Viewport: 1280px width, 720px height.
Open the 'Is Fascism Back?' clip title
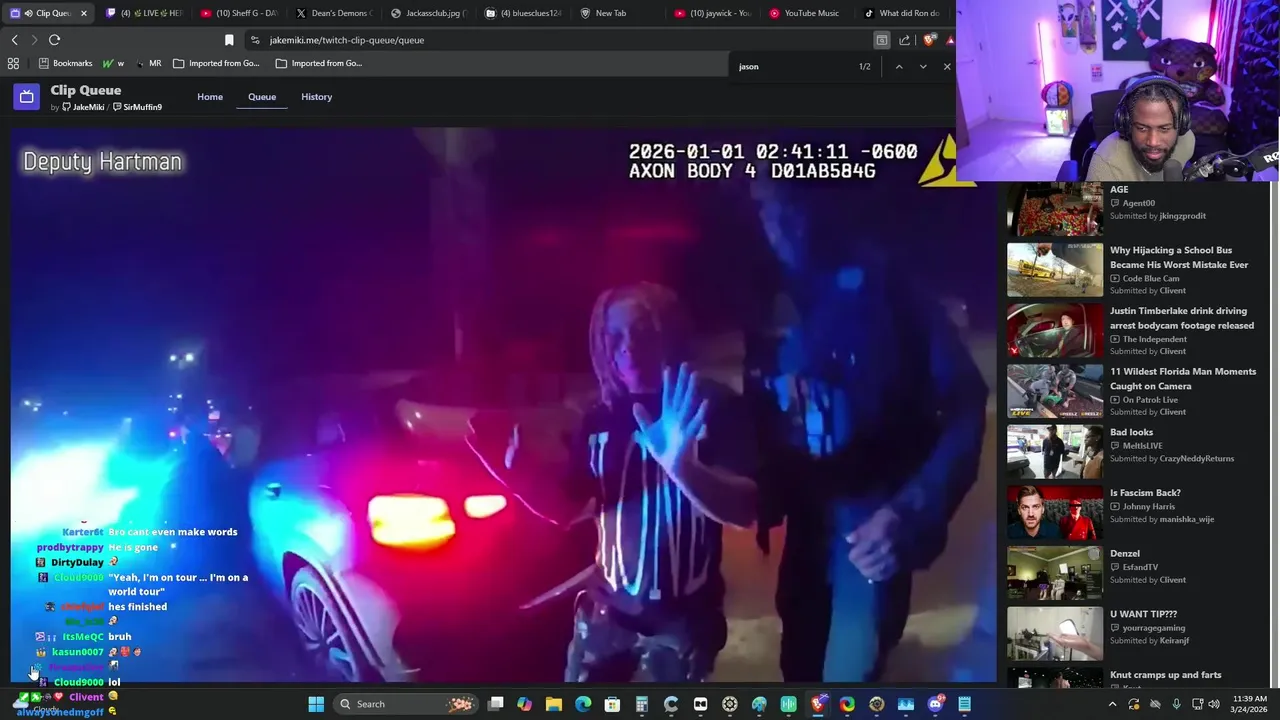[x=1145, y=493]
